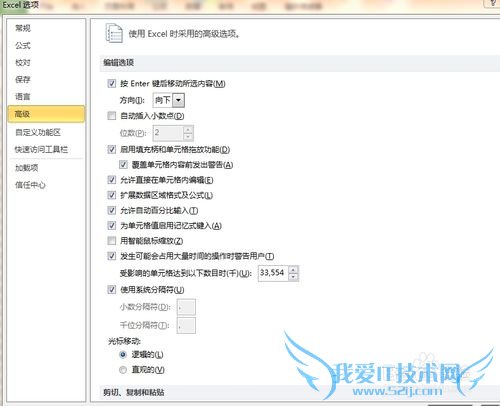
Task: Enable 用智能鼠标缩放 checkbox
Action: (x=112, y=241)
